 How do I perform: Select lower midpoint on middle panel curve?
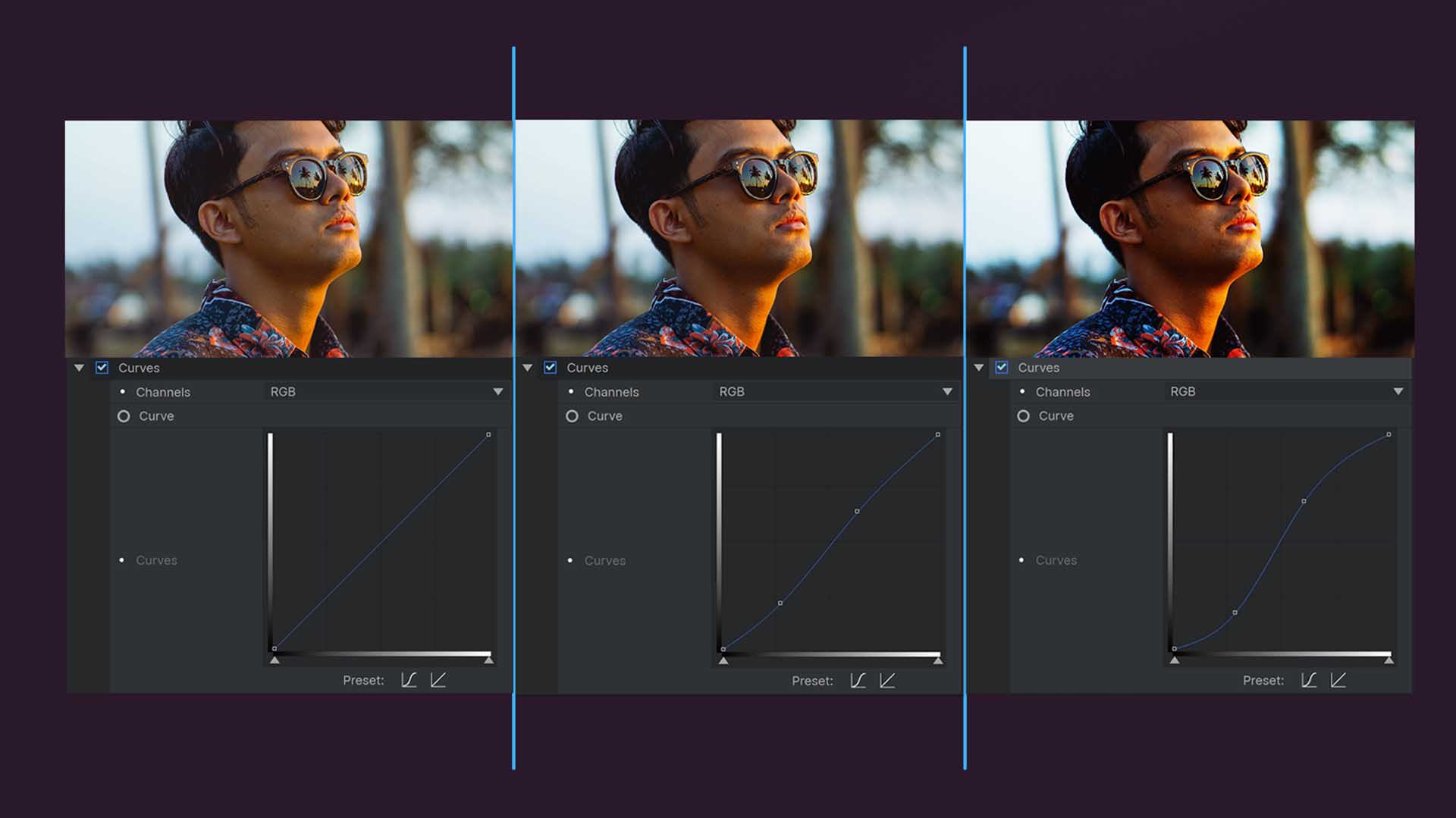780,603
